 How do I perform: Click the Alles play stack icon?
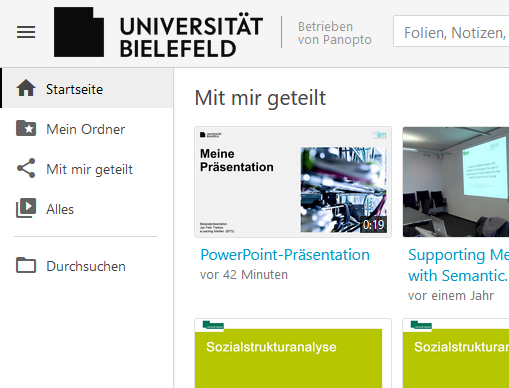coord(26,208)
